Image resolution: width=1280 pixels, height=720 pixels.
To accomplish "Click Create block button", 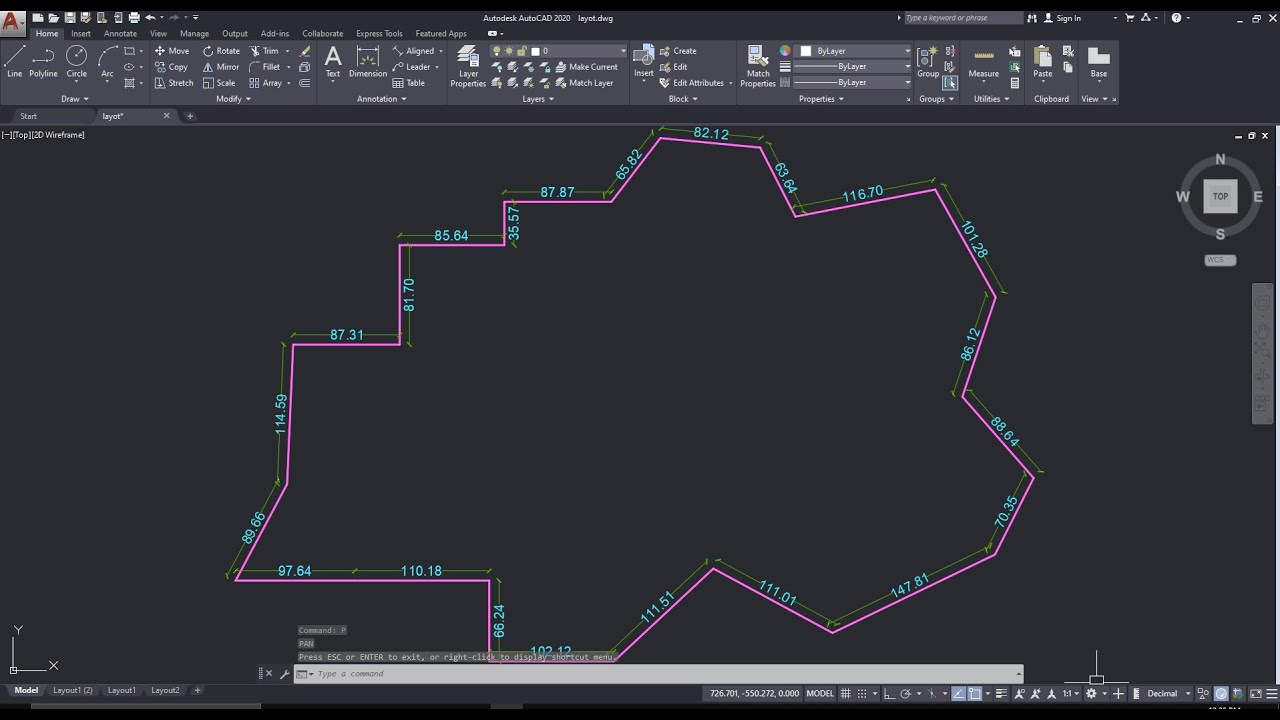I will click(678, 51).
